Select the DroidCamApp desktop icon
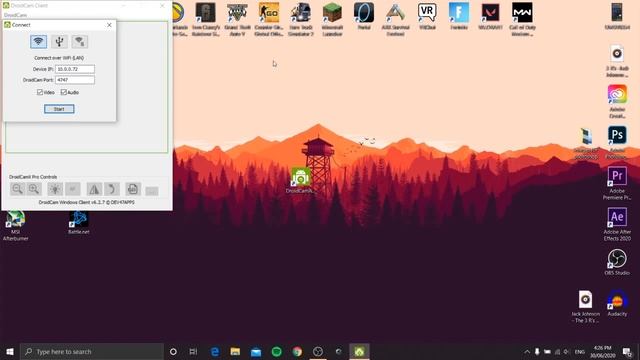Viewport: 640px width, 360px height. click(x=301, y=180)
